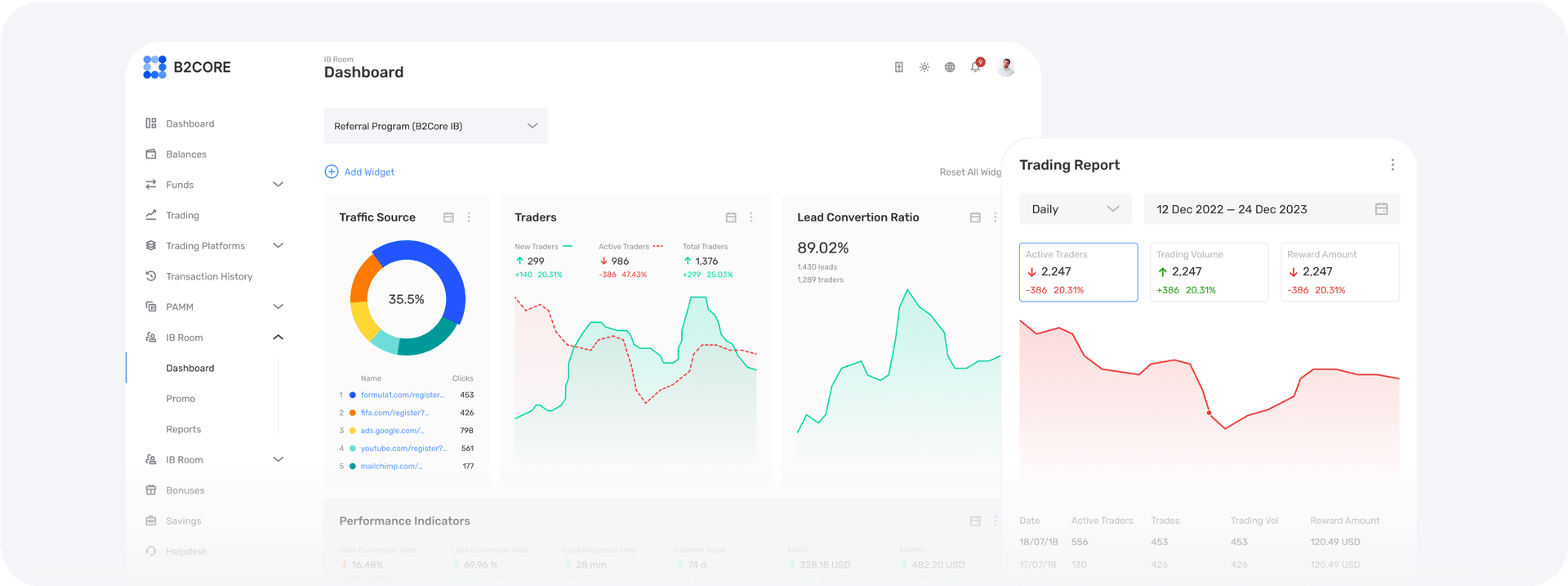Open the date range calendar field
The width and height of the screenshot is (1568, 586).
1272,209
